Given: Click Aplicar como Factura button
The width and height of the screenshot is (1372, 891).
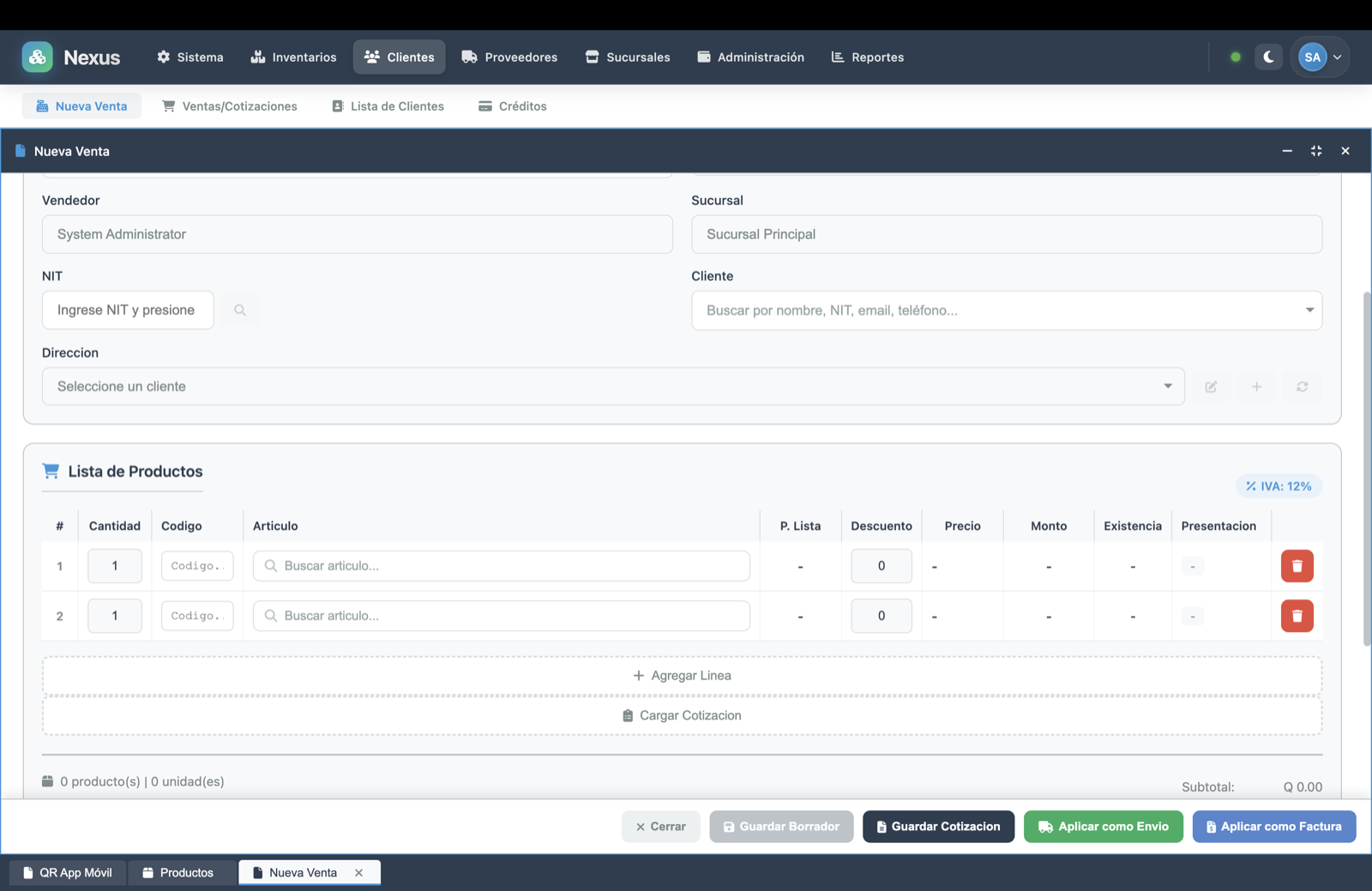Looking at the screenshot, I should coord(1273,827).
